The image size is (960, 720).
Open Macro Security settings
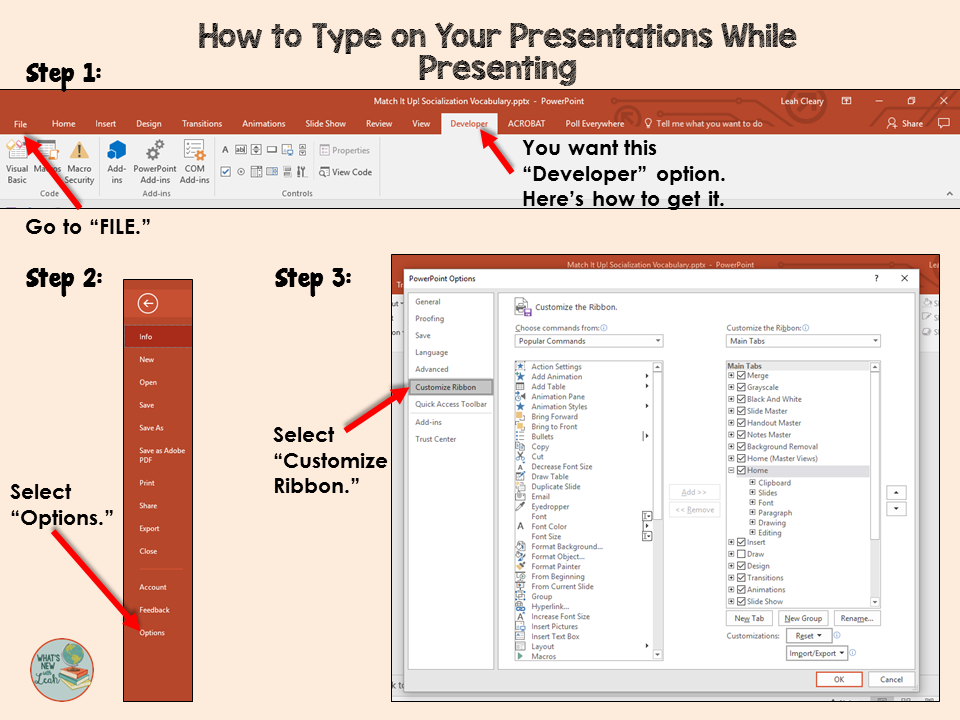point(79,162)
